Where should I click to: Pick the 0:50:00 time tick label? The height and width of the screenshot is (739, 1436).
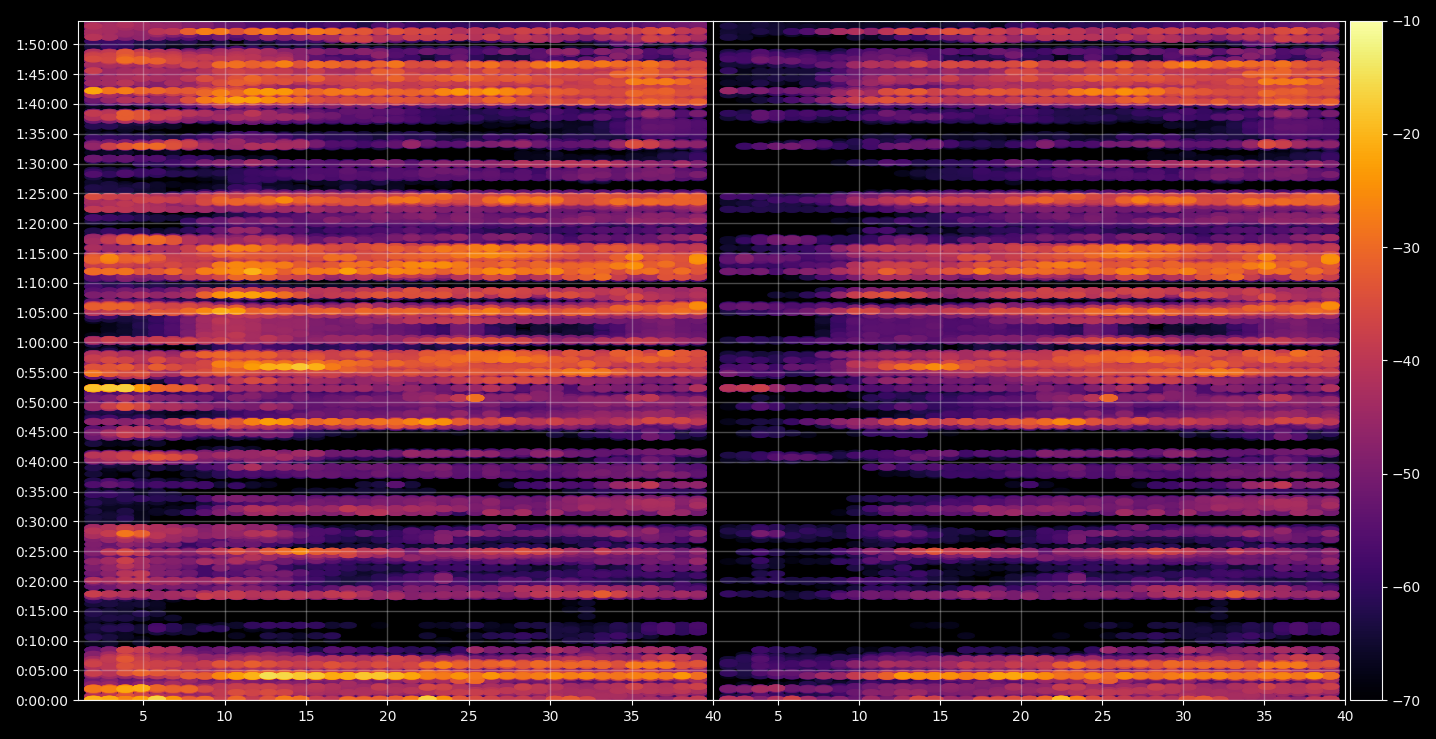[42, 403]
